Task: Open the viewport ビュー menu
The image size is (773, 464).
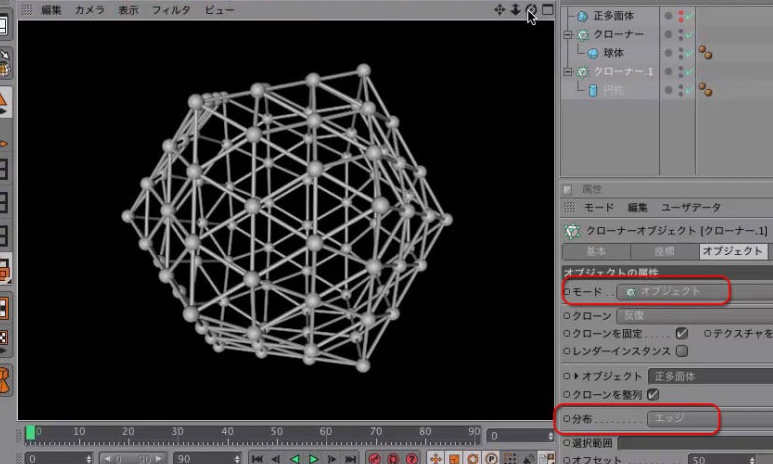Action: (x=219, y=10)
